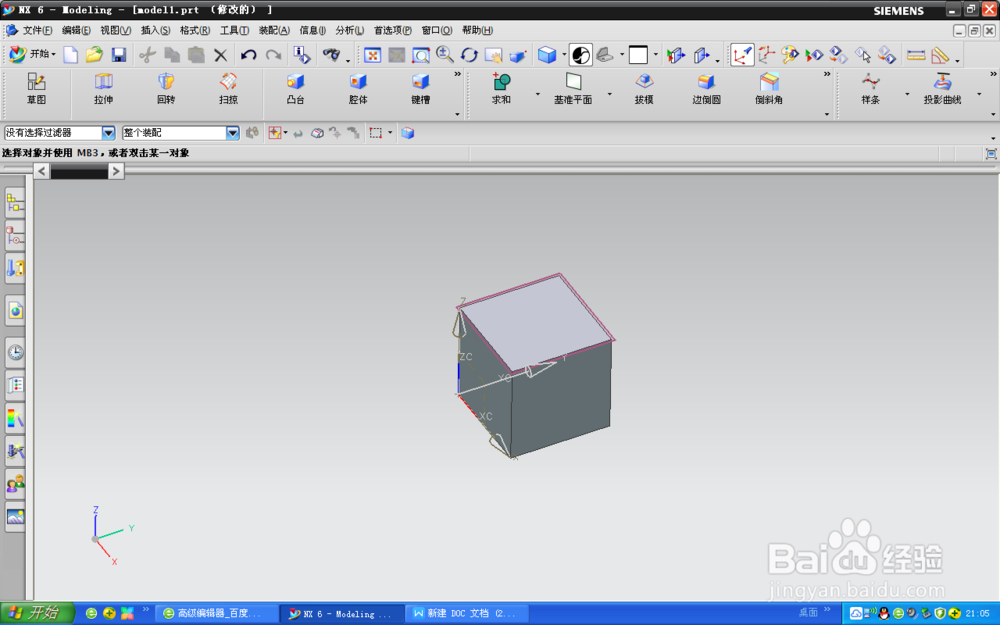Click resource bar right arrow button
This screenshot has height=625, width=1000.
tap(116, 171)
